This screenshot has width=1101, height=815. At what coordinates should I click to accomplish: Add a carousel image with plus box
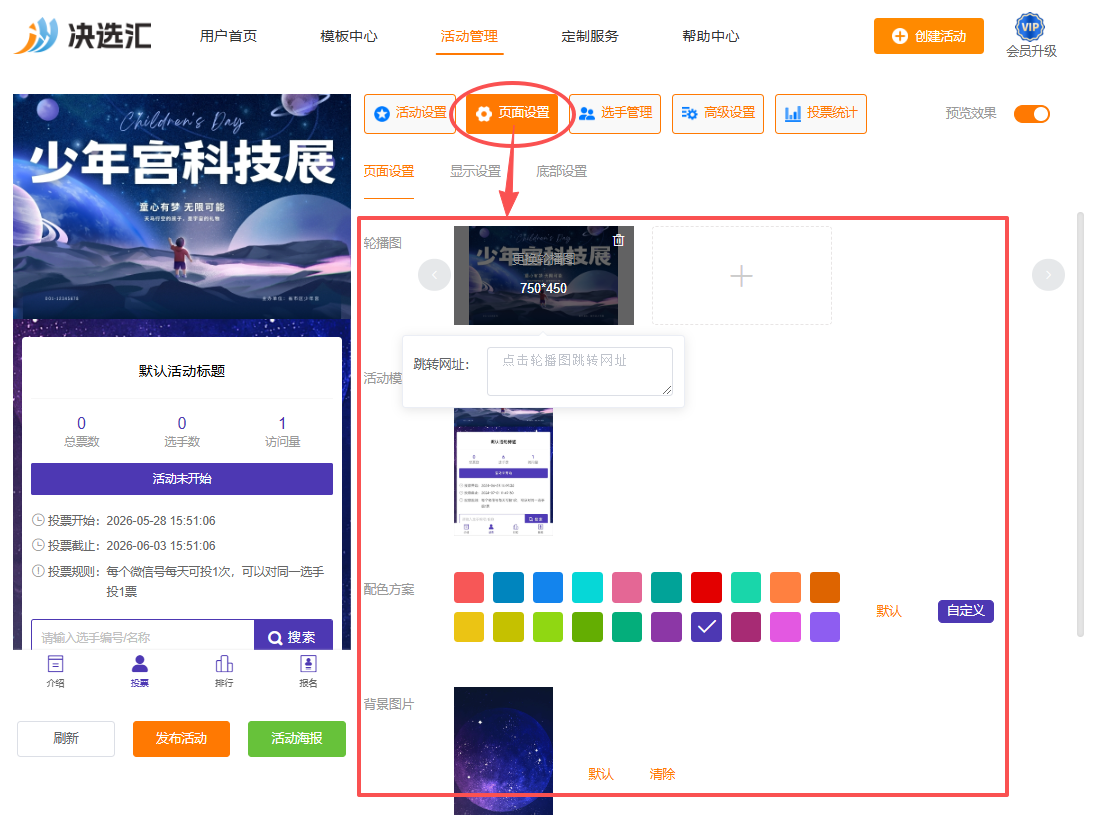741,275
